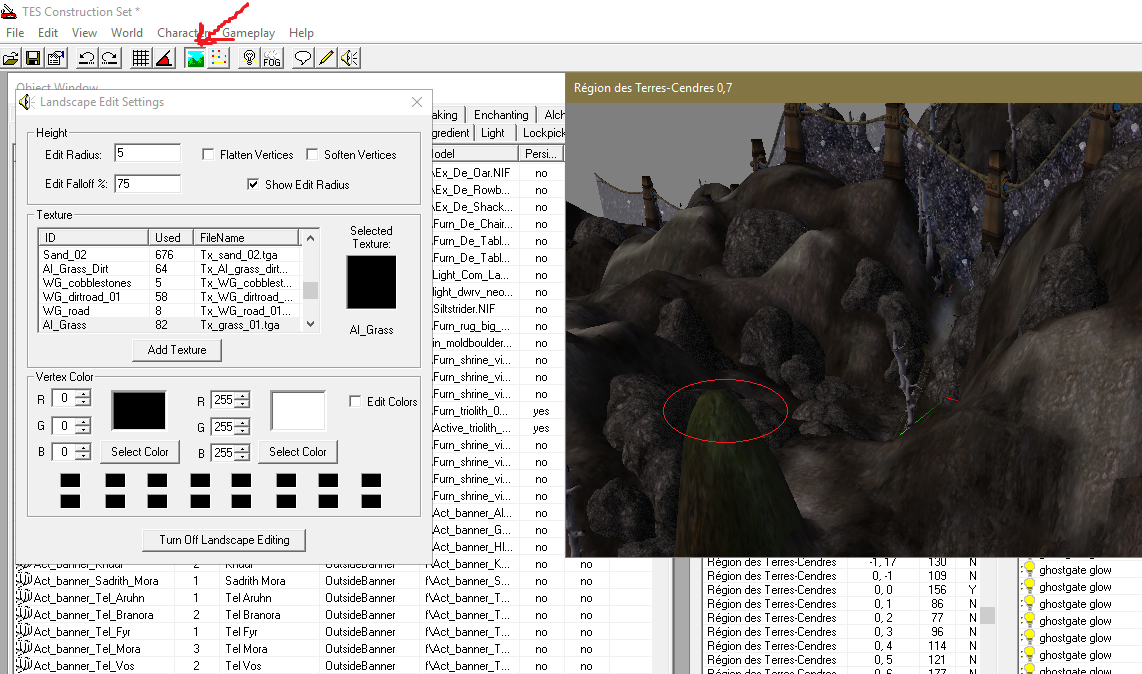The image size is (1142, 674).
Task: Switch to the Enchanting tab
Action: [501, 114]
